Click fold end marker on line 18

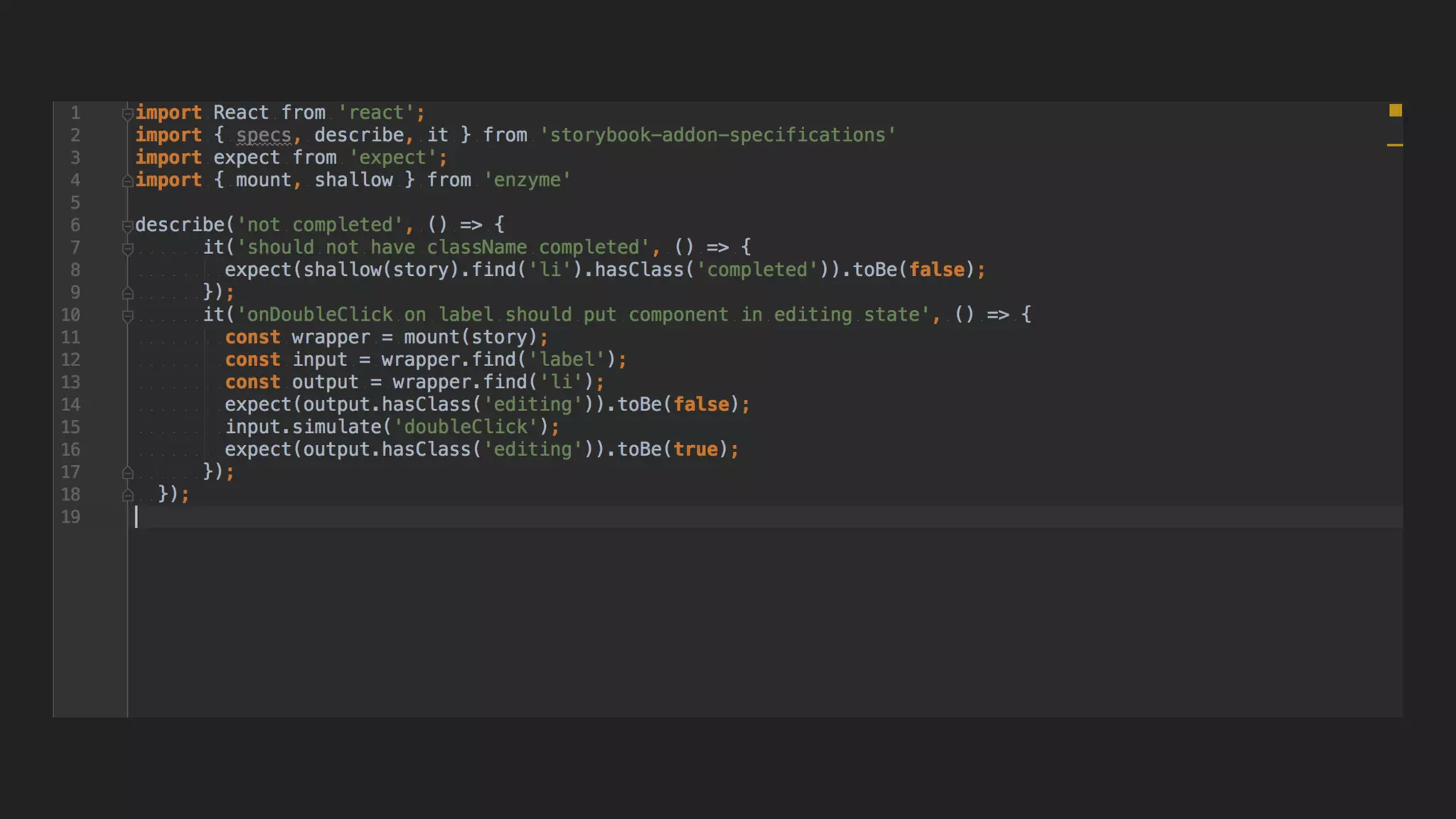128,496
